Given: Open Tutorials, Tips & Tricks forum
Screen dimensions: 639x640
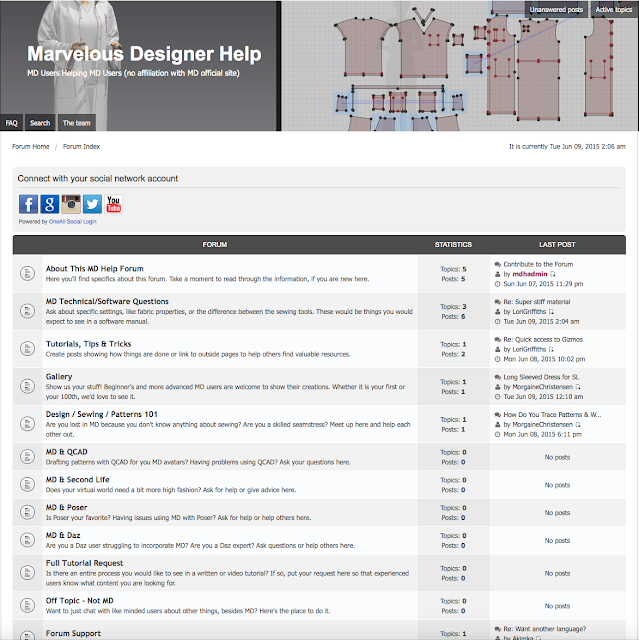Looking at the screenshot, I should pyautogui.click(x=89, y=344).
